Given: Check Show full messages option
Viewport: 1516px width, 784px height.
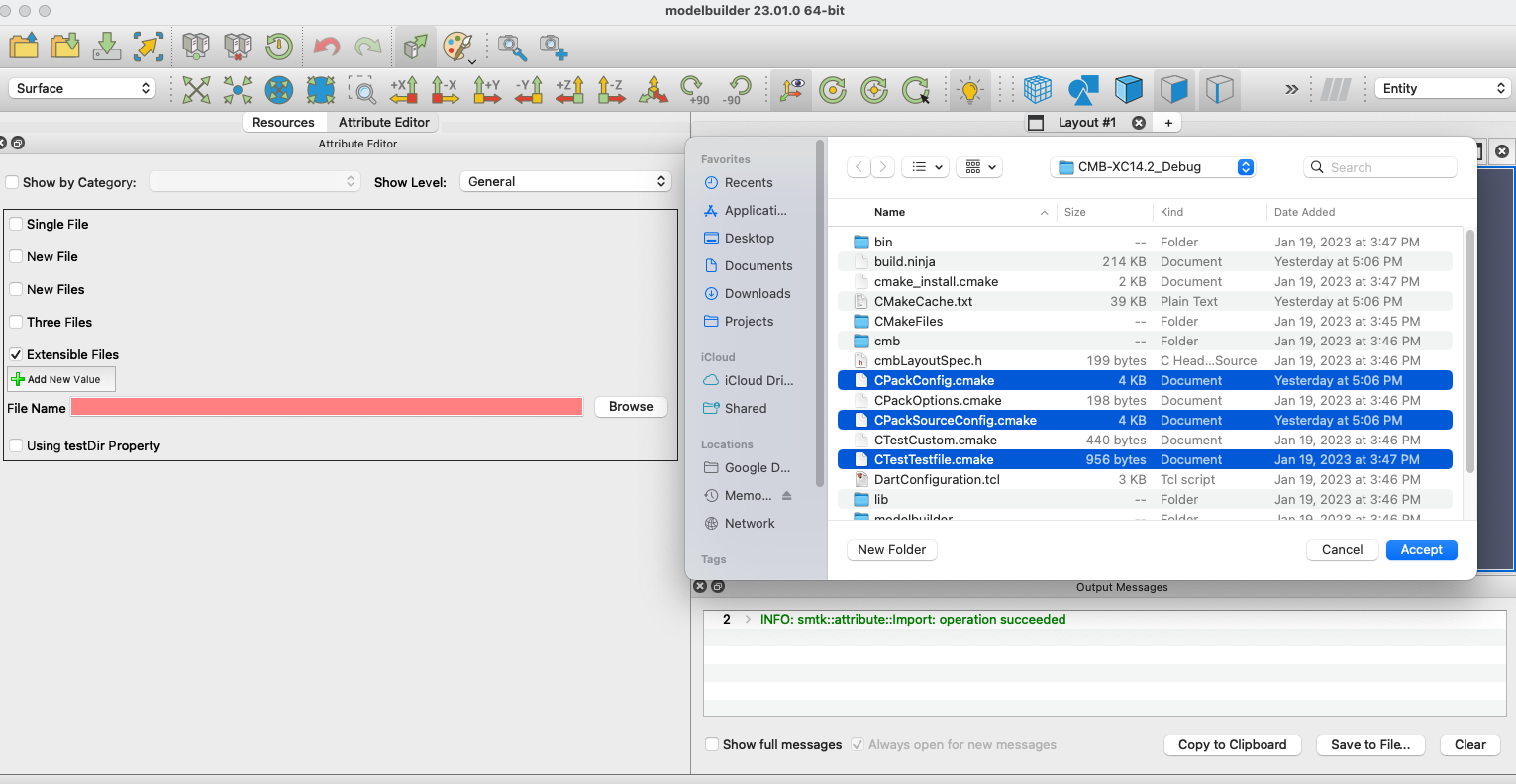Looking at the screenshot, I should click(x=712, y=744).
